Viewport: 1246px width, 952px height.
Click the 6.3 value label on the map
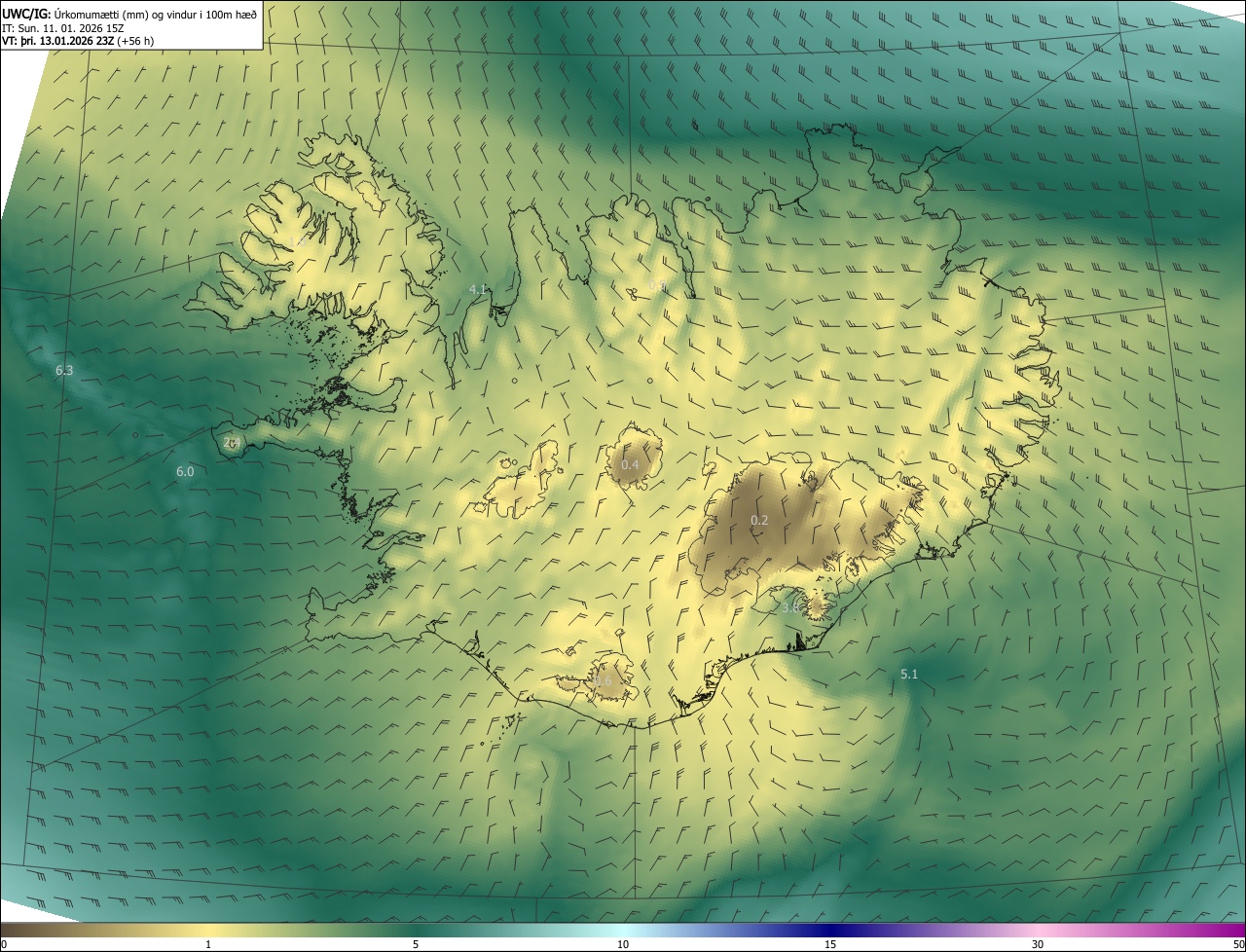[x=64, y=371]
